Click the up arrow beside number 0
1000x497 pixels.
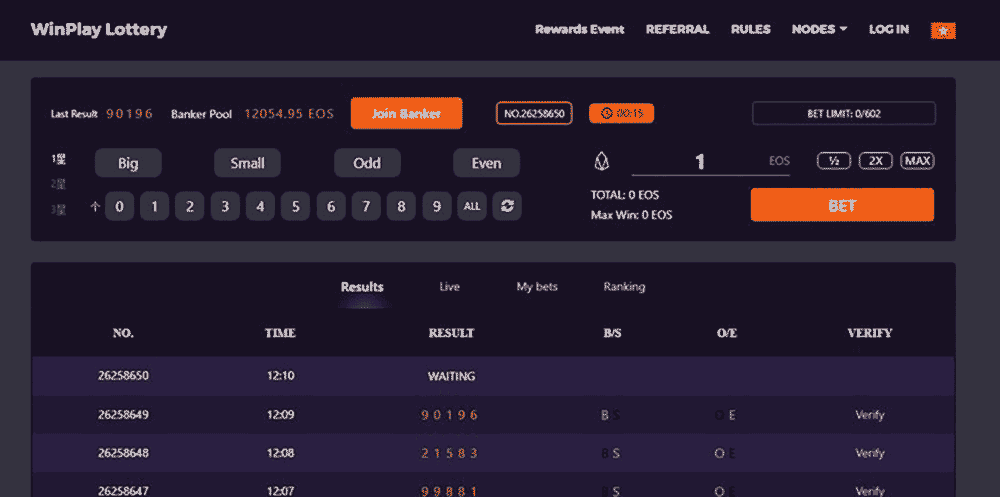(96, 206)
